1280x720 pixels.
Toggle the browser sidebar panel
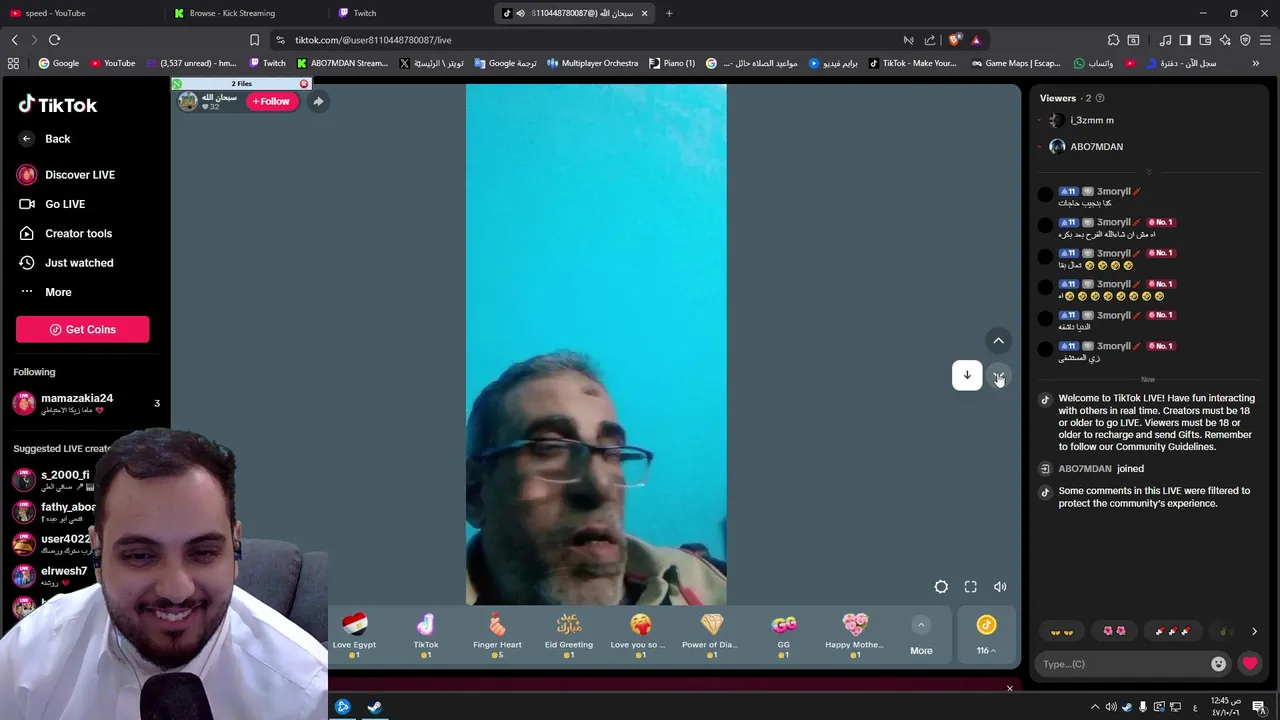(1185, 40)
